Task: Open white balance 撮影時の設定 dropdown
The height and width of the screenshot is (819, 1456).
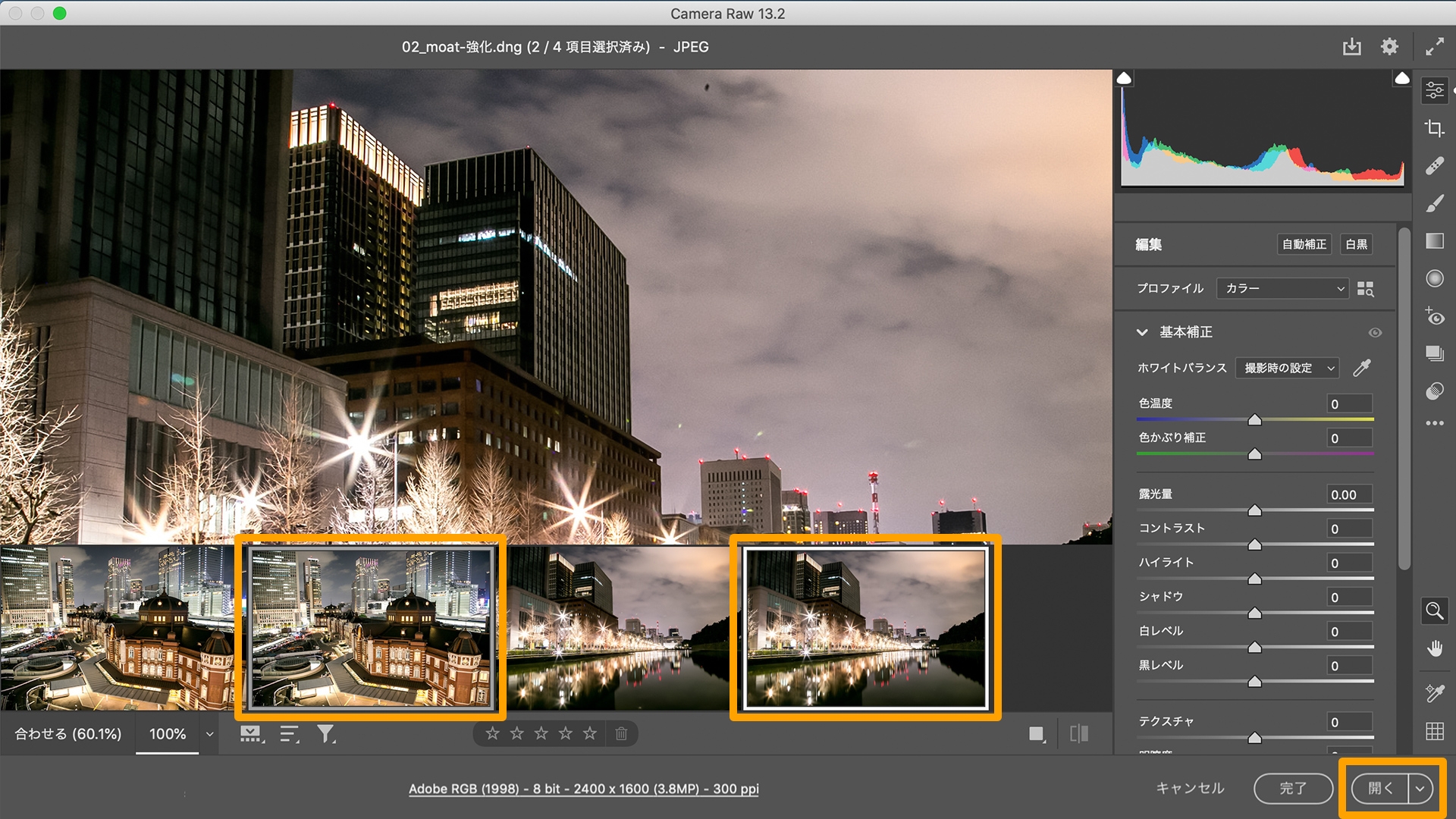Action: [1287, 368]
